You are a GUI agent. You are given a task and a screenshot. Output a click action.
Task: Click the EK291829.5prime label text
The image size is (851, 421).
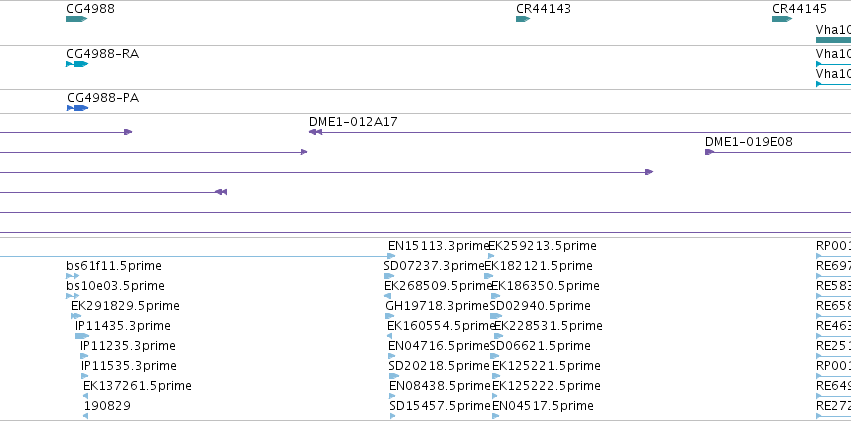tap(125, 306)
